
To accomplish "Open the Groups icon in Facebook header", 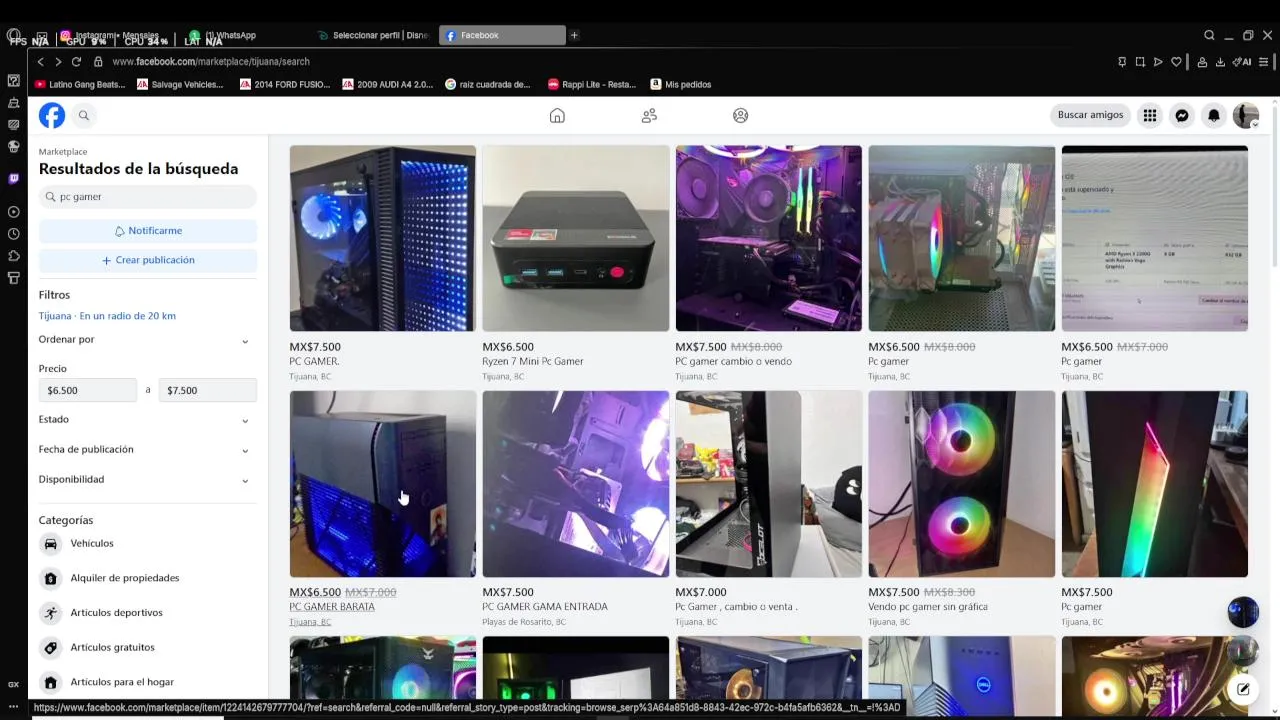I will (x=740, y=116).
